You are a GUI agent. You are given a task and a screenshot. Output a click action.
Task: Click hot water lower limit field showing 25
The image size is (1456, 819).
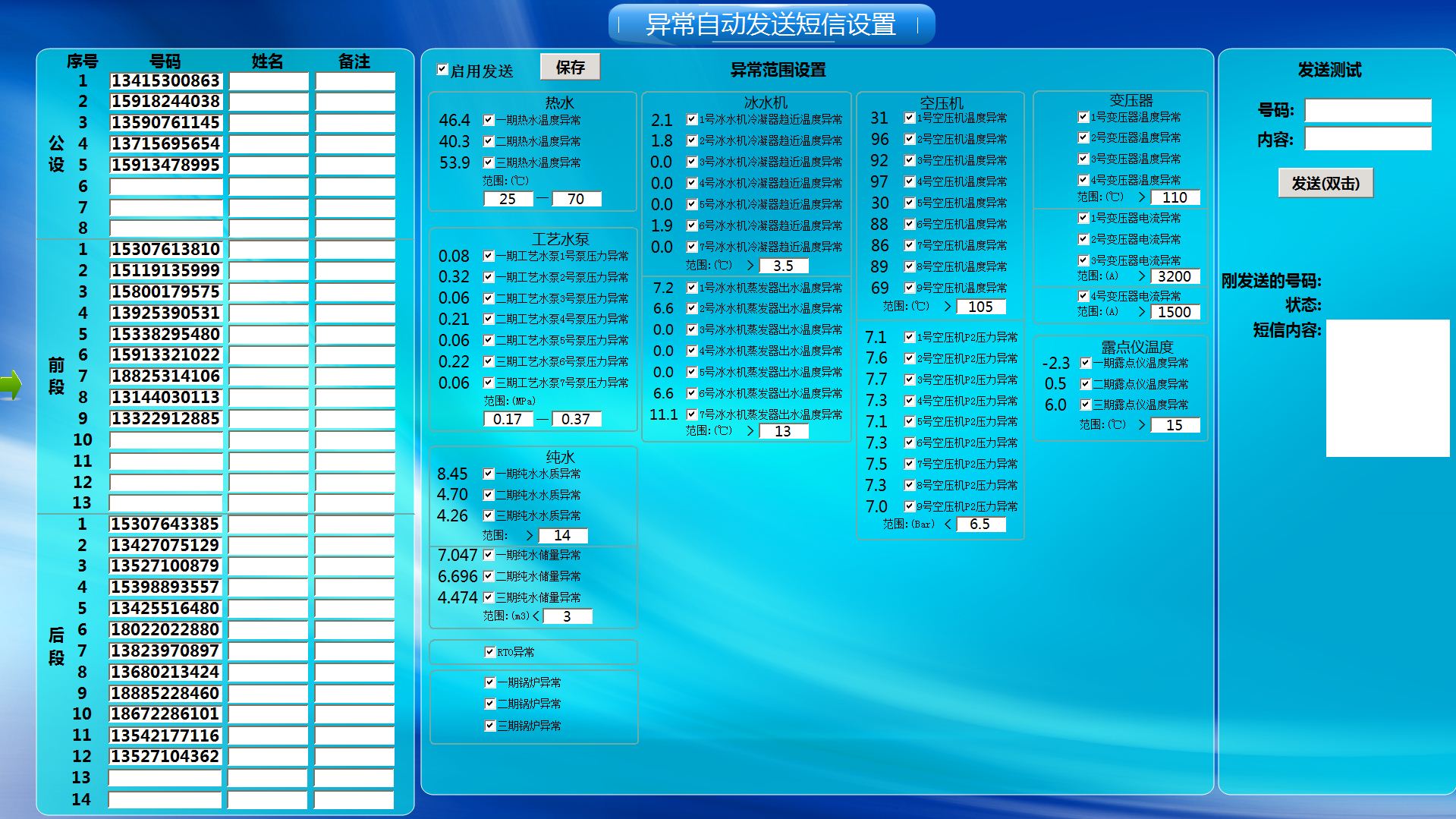tap(508, 199)
